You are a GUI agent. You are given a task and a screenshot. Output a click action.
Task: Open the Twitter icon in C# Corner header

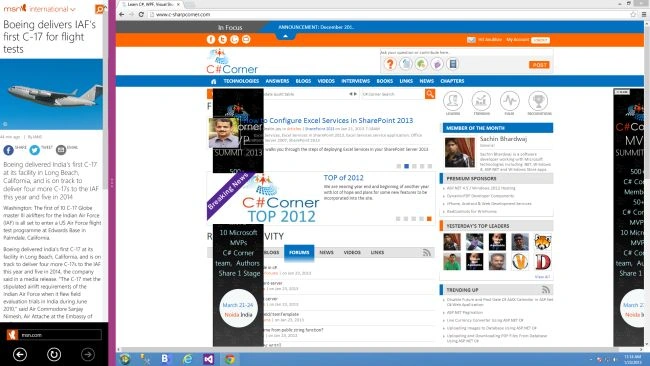(223, 39)
